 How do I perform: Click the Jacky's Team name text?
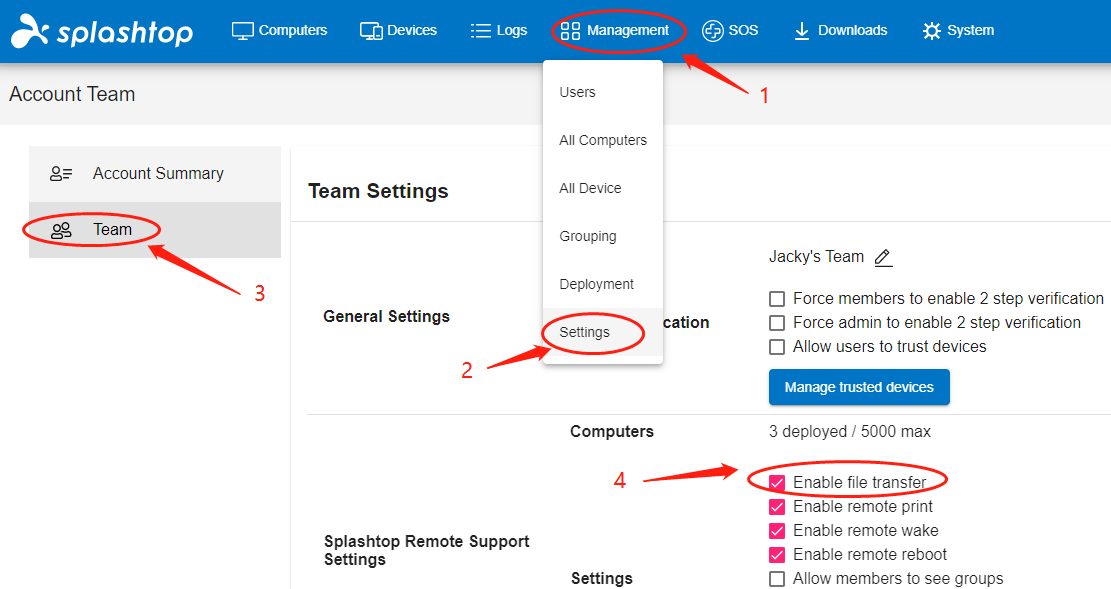[816, 257]
